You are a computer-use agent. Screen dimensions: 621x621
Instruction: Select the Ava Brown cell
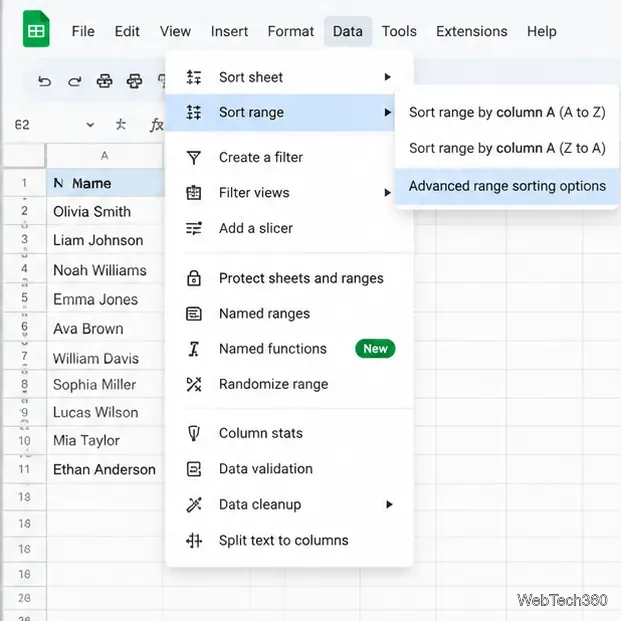click(105, 329)
